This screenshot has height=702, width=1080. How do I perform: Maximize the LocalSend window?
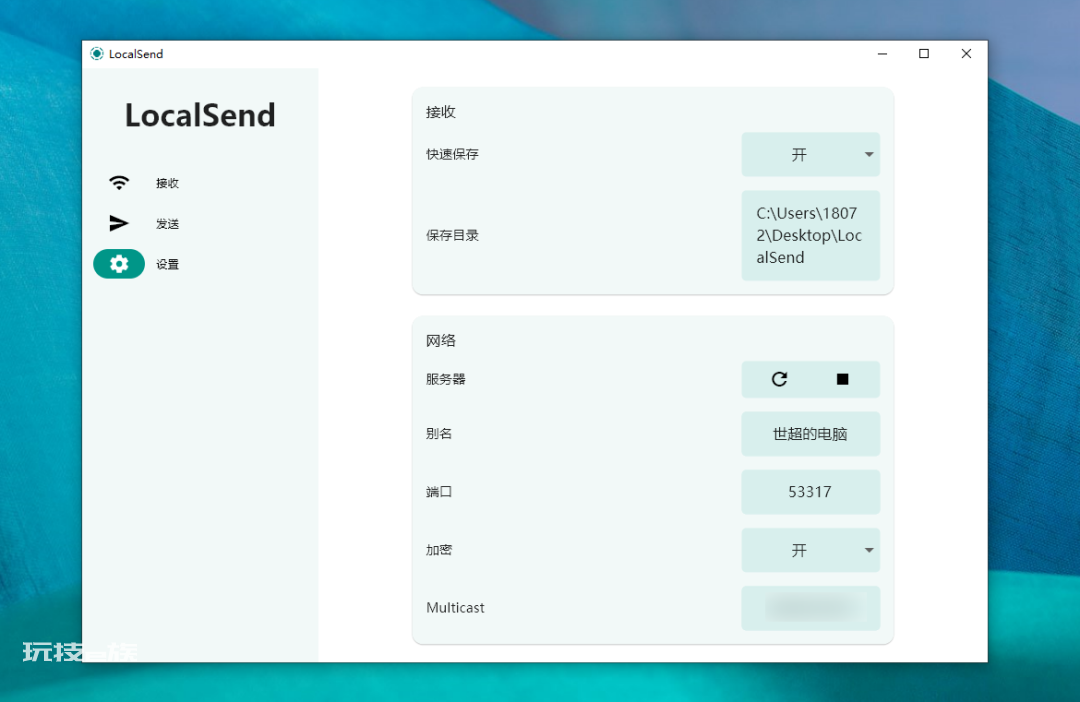[924, 54]
